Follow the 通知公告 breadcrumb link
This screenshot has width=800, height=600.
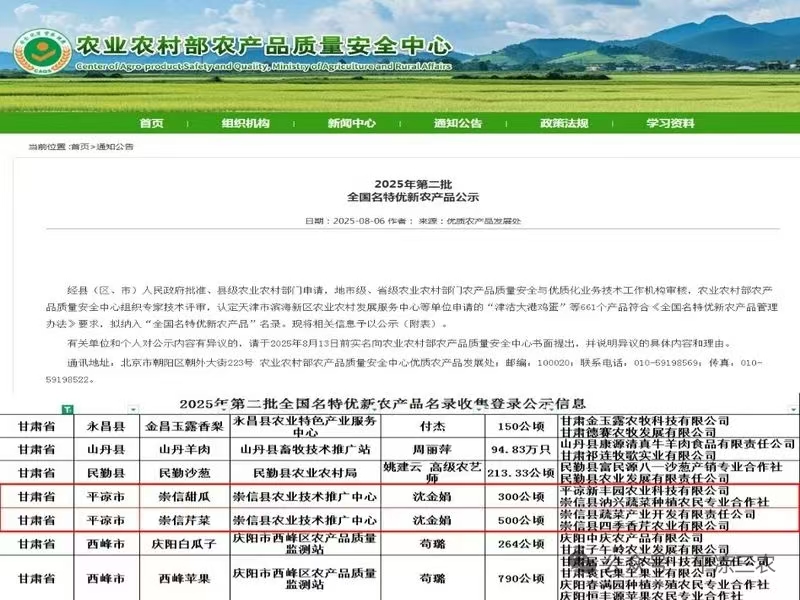(115, 147)
